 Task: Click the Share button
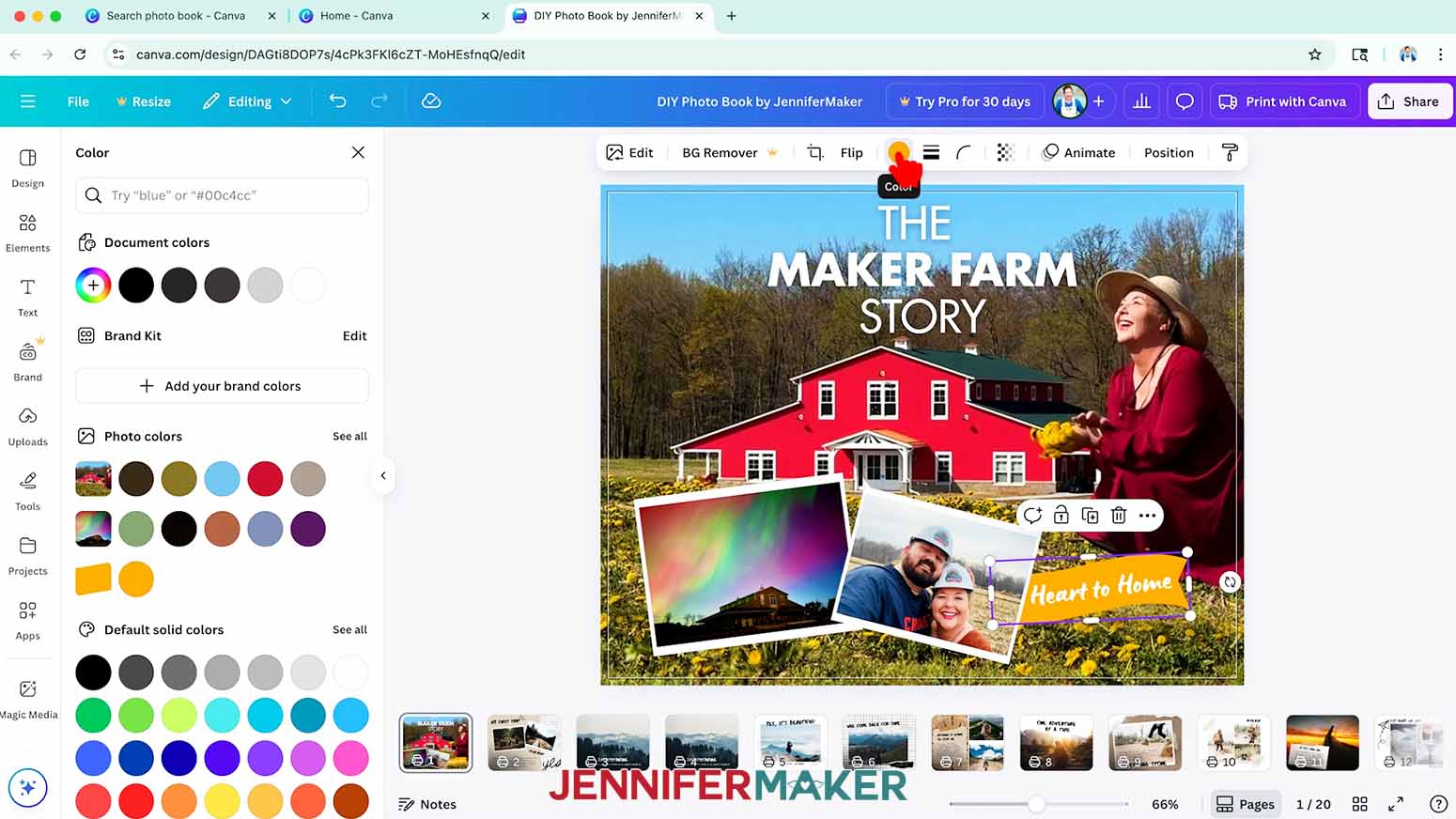(1409, 101)
